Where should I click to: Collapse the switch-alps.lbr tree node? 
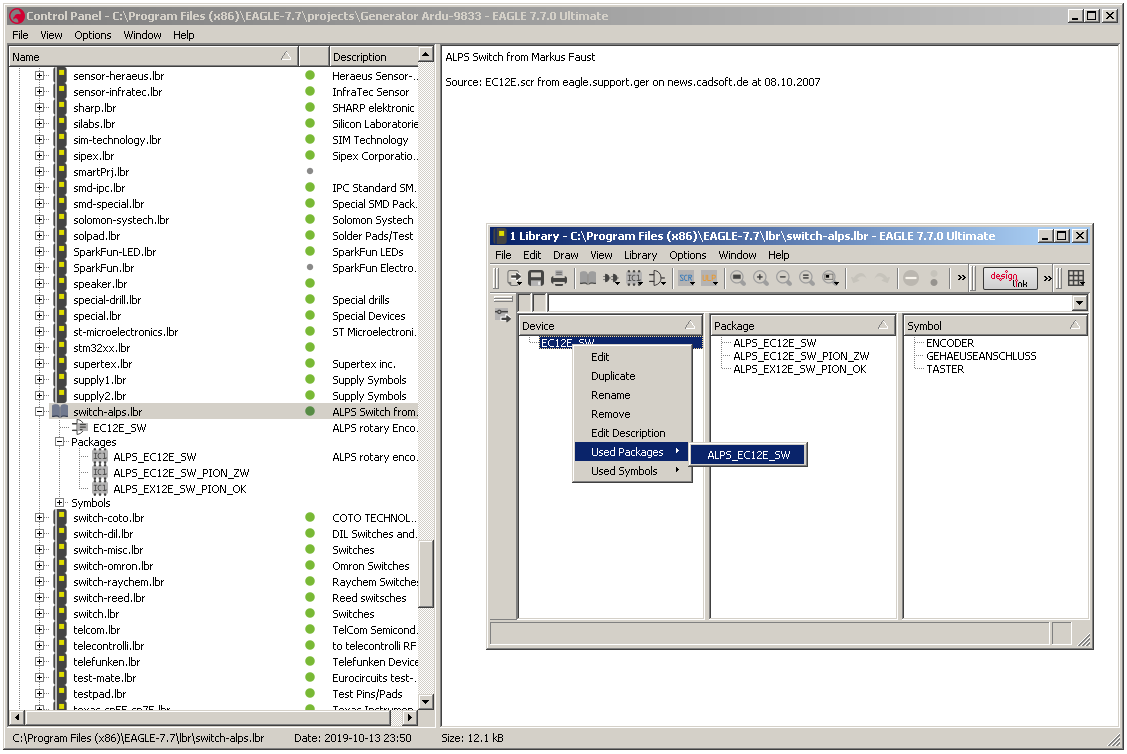40,412
